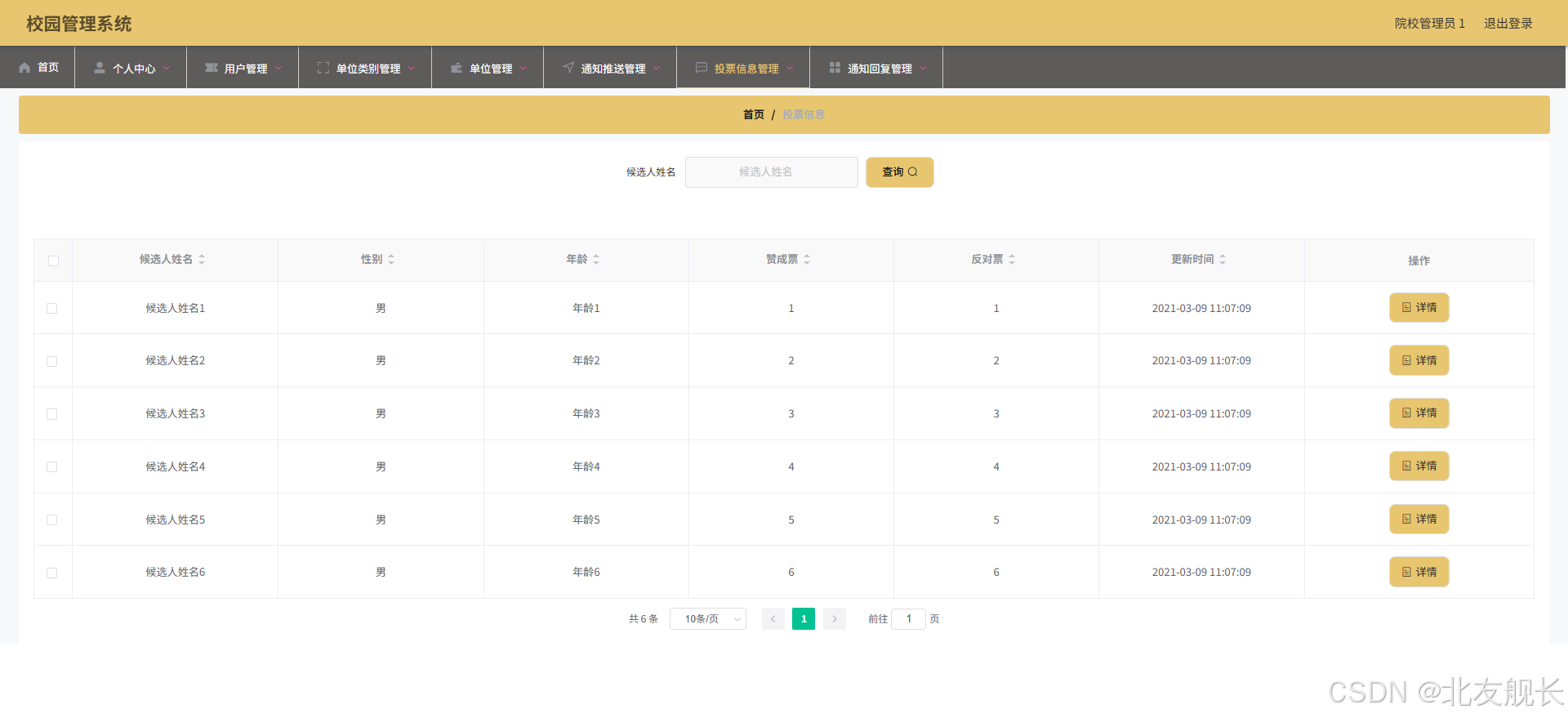This screenshot has height=718, width=1568.
Task: Go to previous page arrow
Action: (773, 619)
